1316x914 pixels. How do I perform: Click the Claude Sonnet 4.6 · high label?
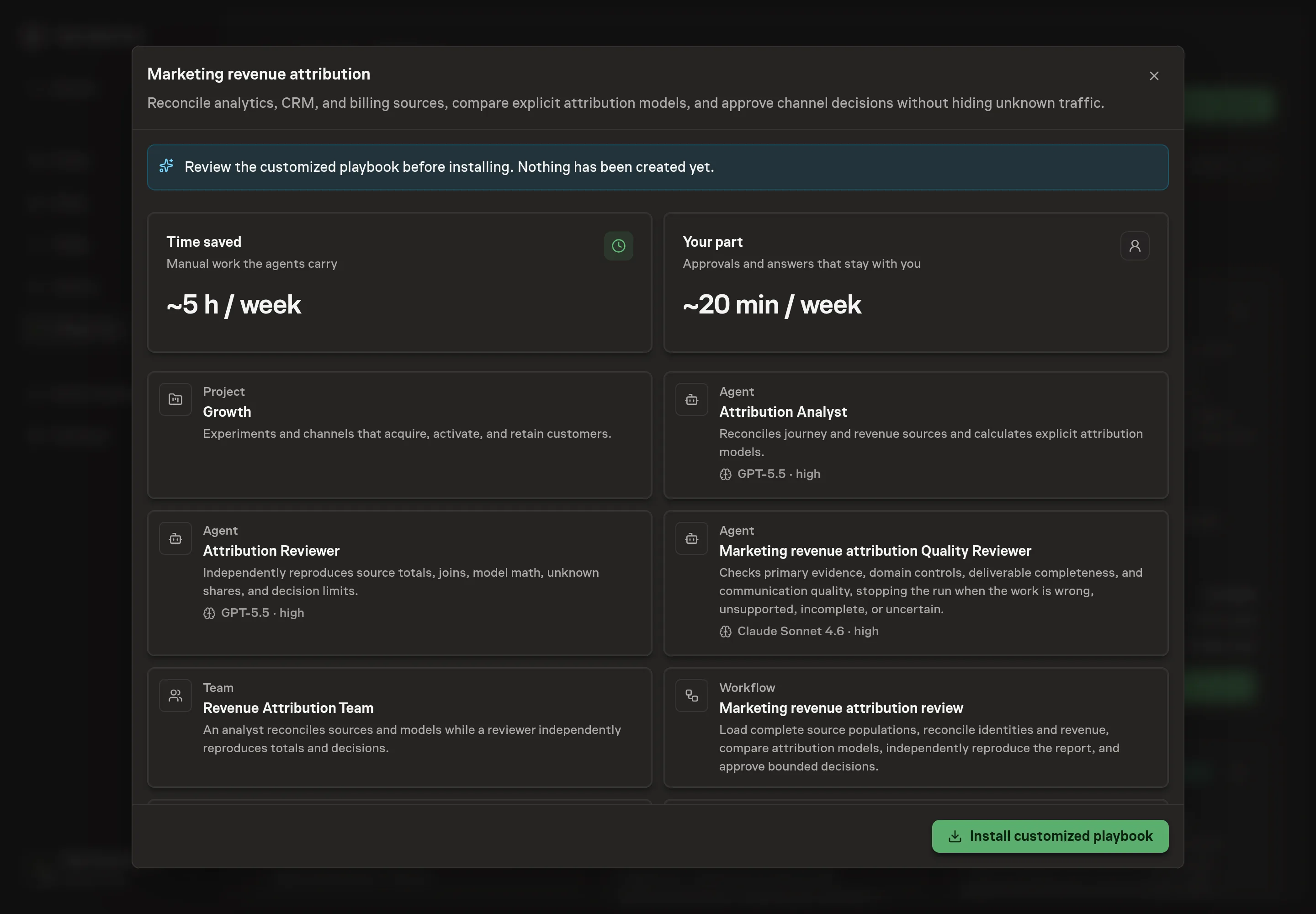click(x=807, y=631)
